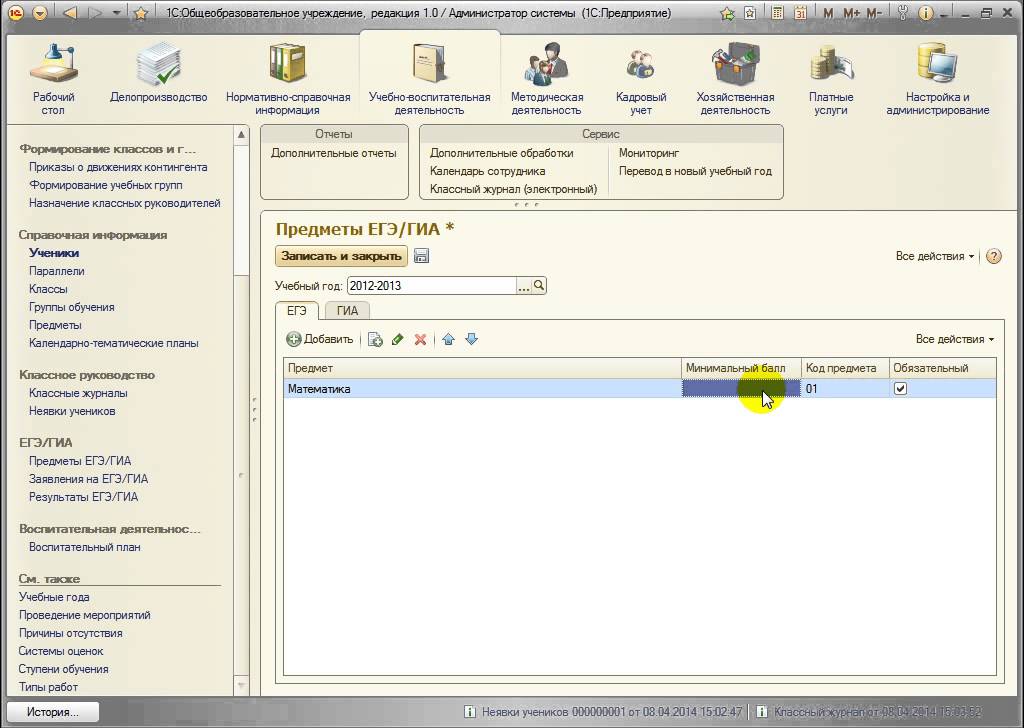Delete row with red X icon

pyautogui.click(x=421, y=340)
